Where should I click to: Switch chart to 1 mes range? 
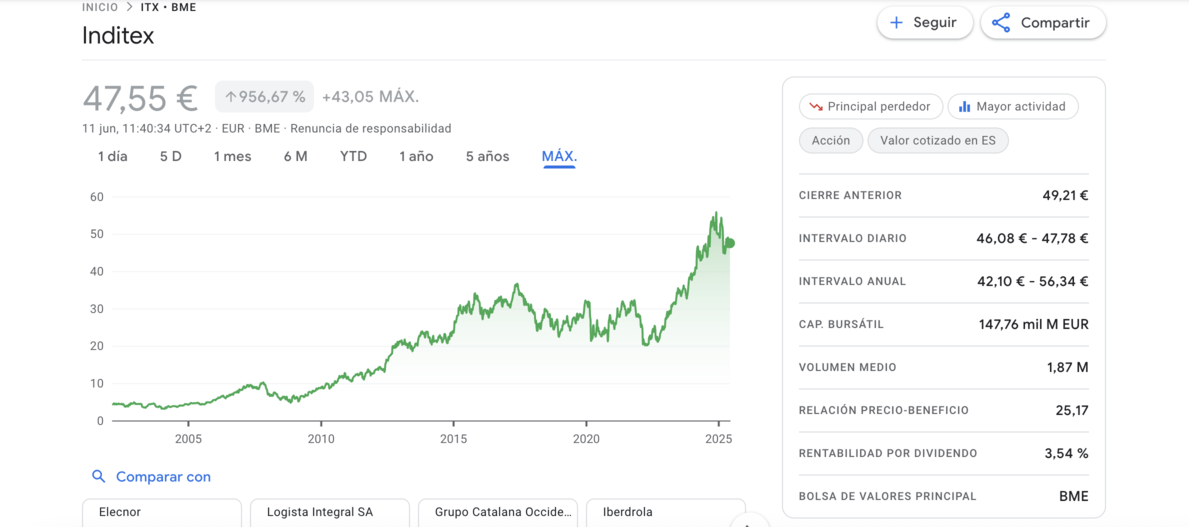point(232,157)
